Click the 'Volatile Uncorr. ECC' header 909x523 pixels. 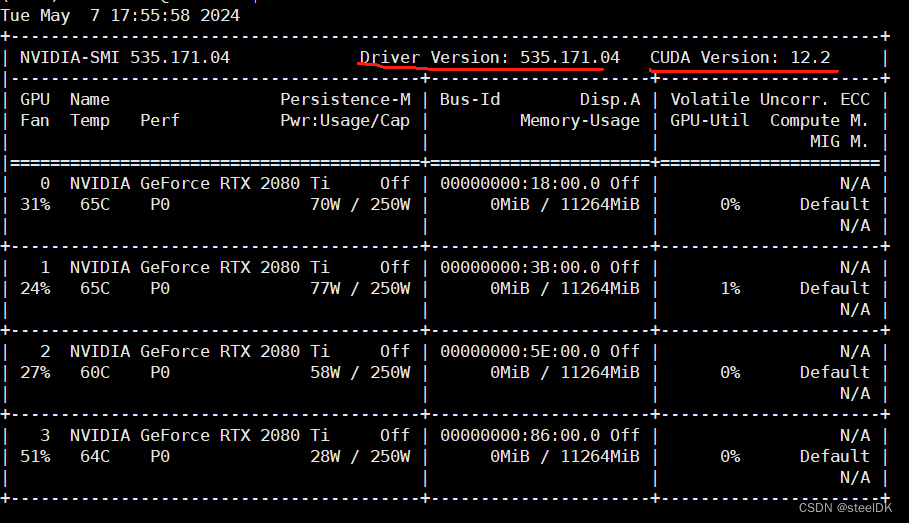pos(770,99)
